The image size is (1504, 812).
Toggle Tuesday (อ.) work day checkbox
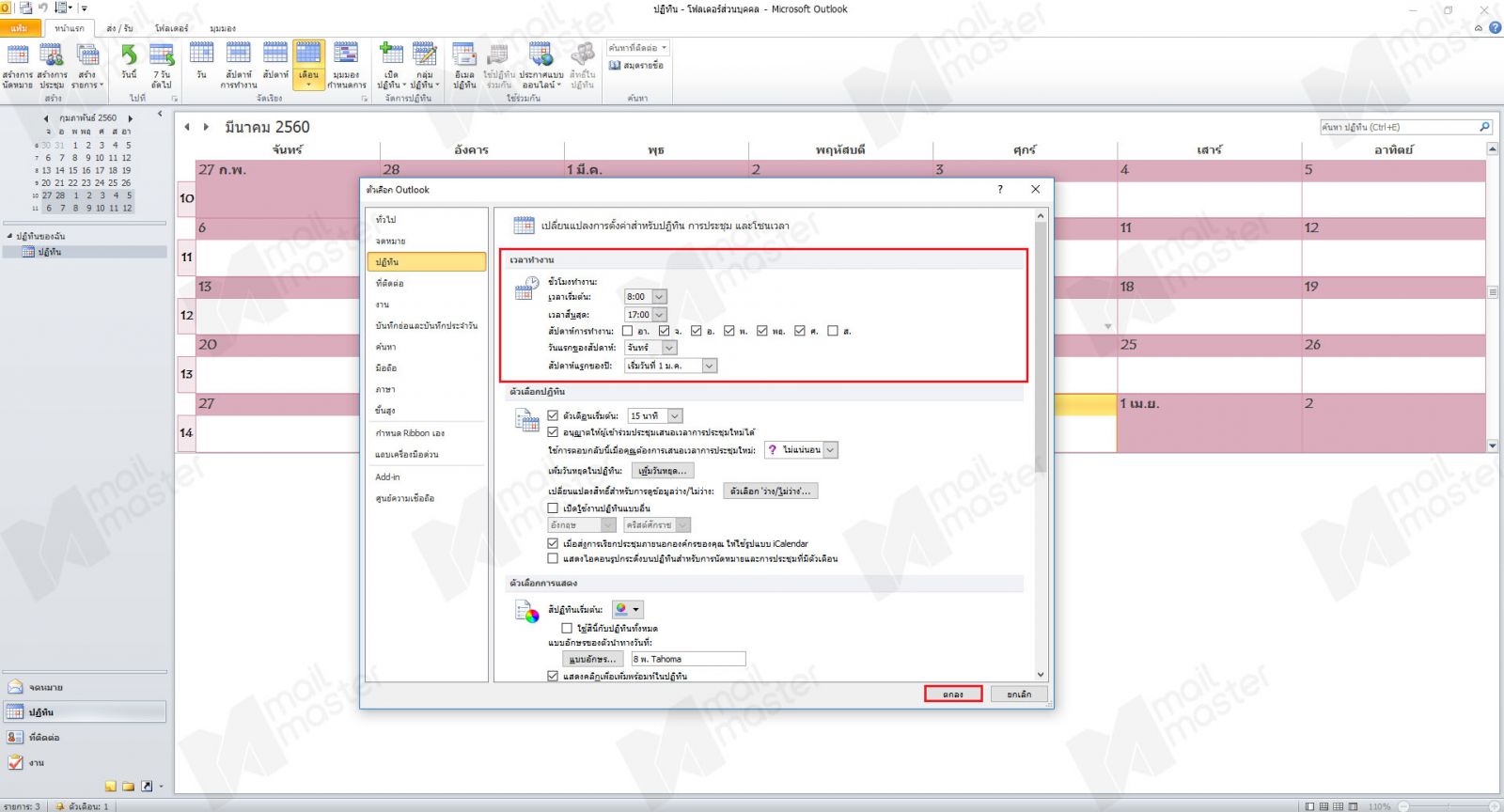point(697,331)
